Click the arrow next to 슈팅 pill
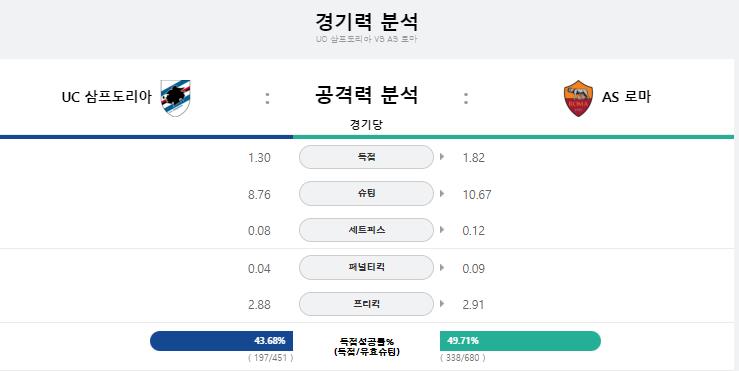This screenshot has width=739, height=371. (442, 193)
